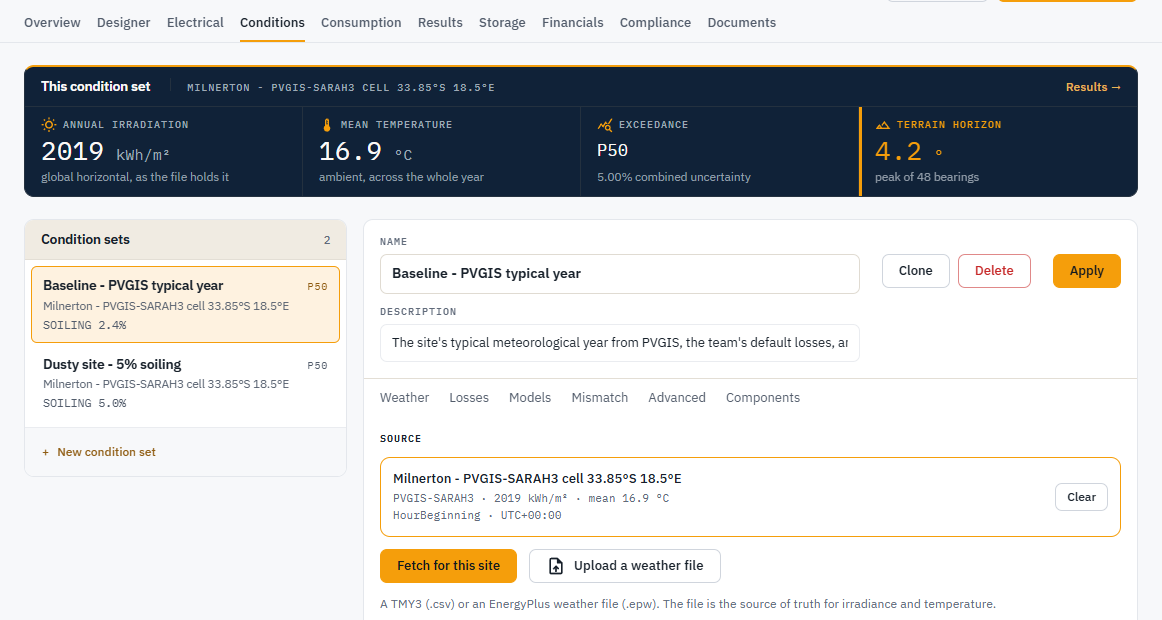The image size is (1162, 620).
Task: Switch to the Storage tab
Action: tap(502, 22)
